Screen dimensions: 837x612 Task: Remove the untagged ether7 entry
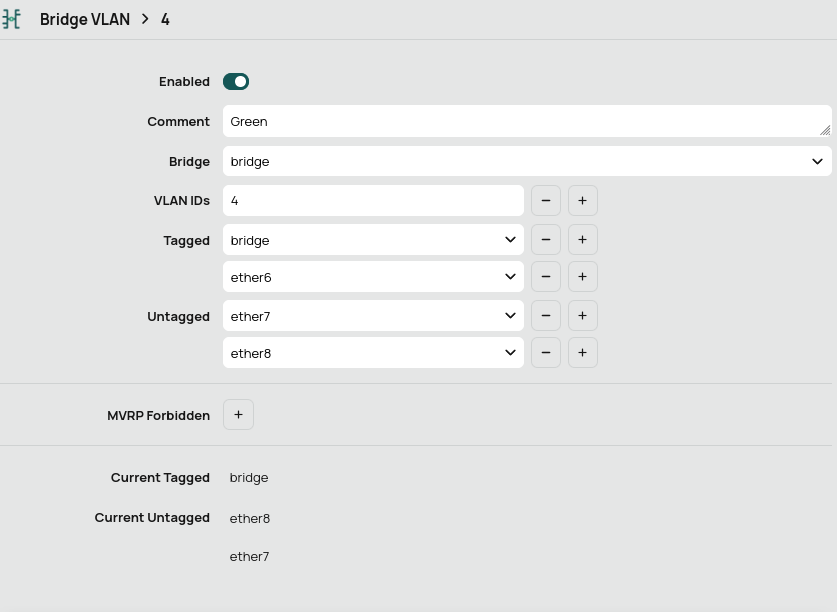[545, 316]
